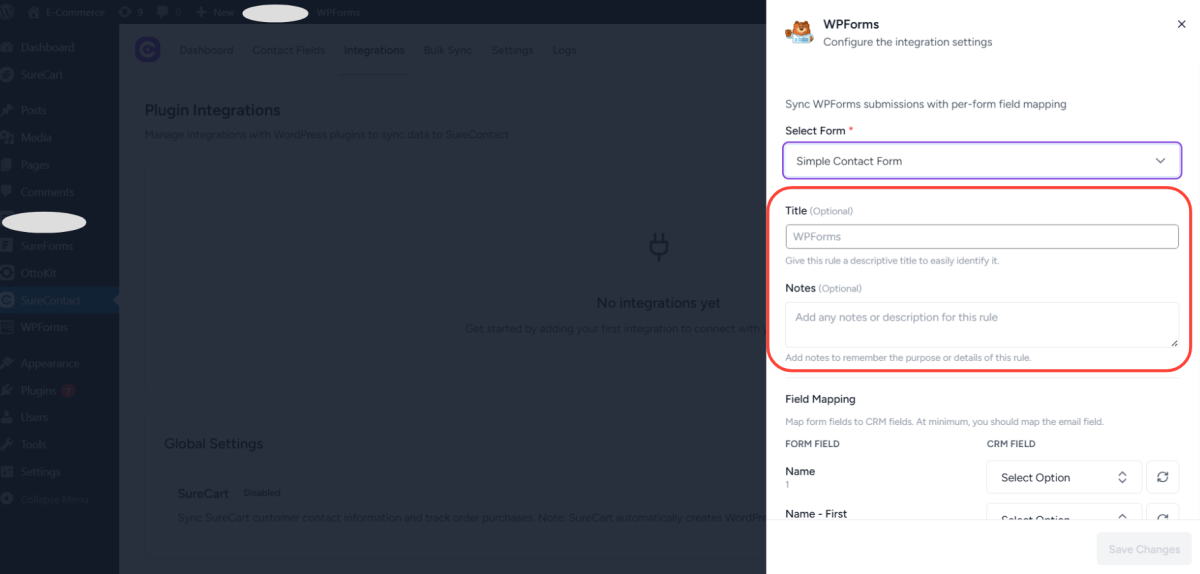Click the comments bubble in admin bar
Viewport: 1200px width, 574px height.
(x=161, y=12)
